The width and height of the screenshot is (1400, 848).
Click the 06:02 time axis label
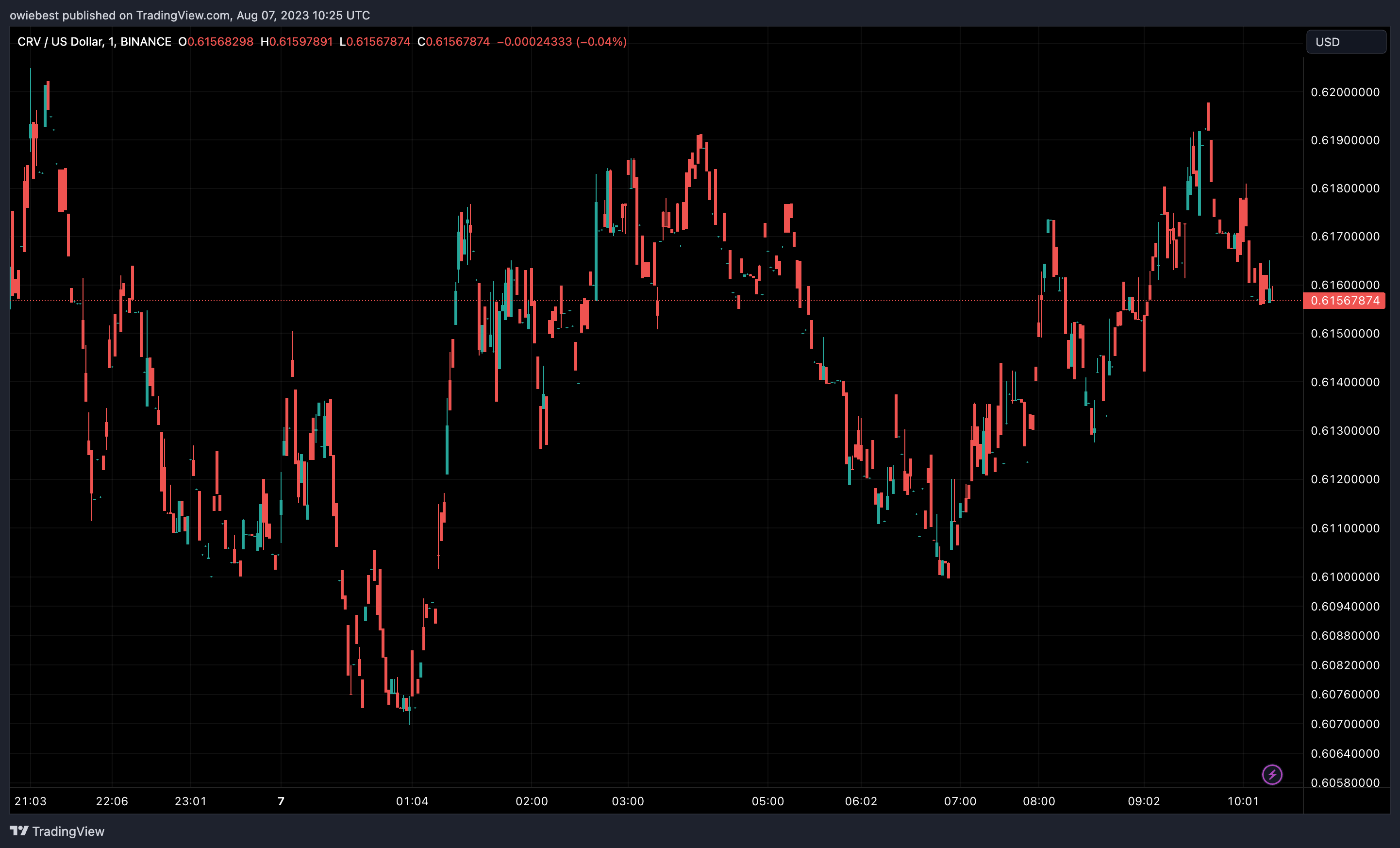pos(861,801)
